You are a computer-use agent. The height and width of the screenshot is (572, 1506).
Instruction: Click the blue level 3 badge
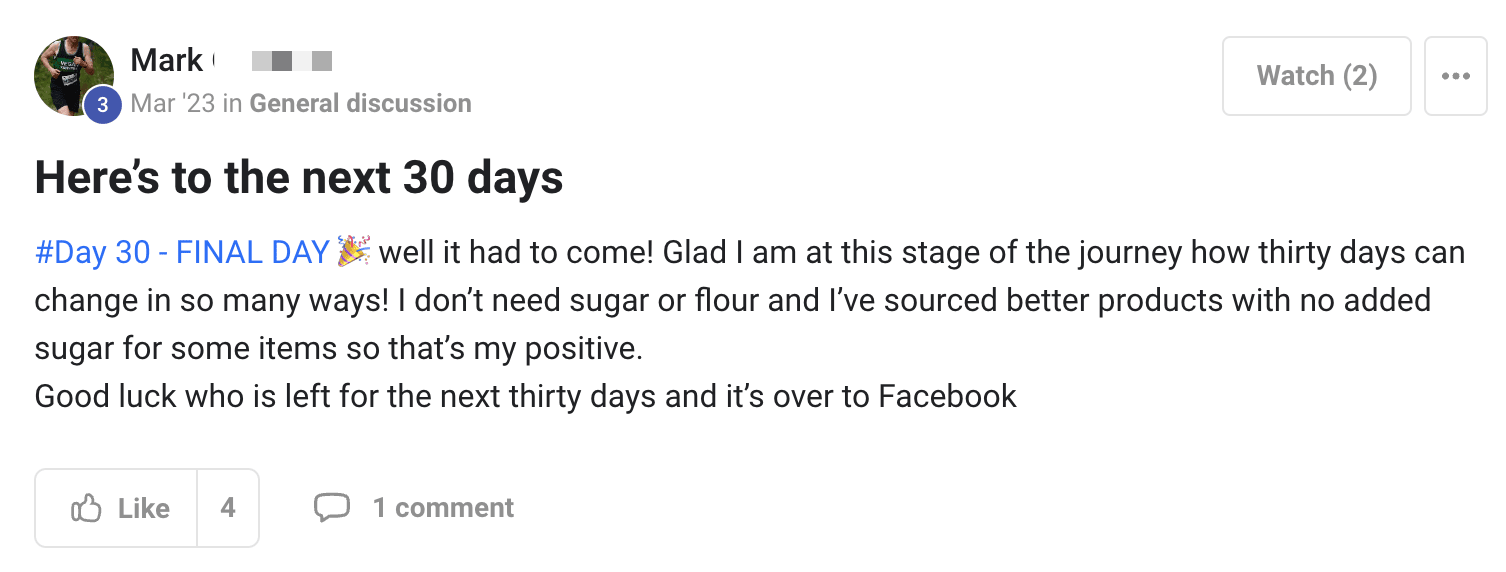click(x=102, y=104)
